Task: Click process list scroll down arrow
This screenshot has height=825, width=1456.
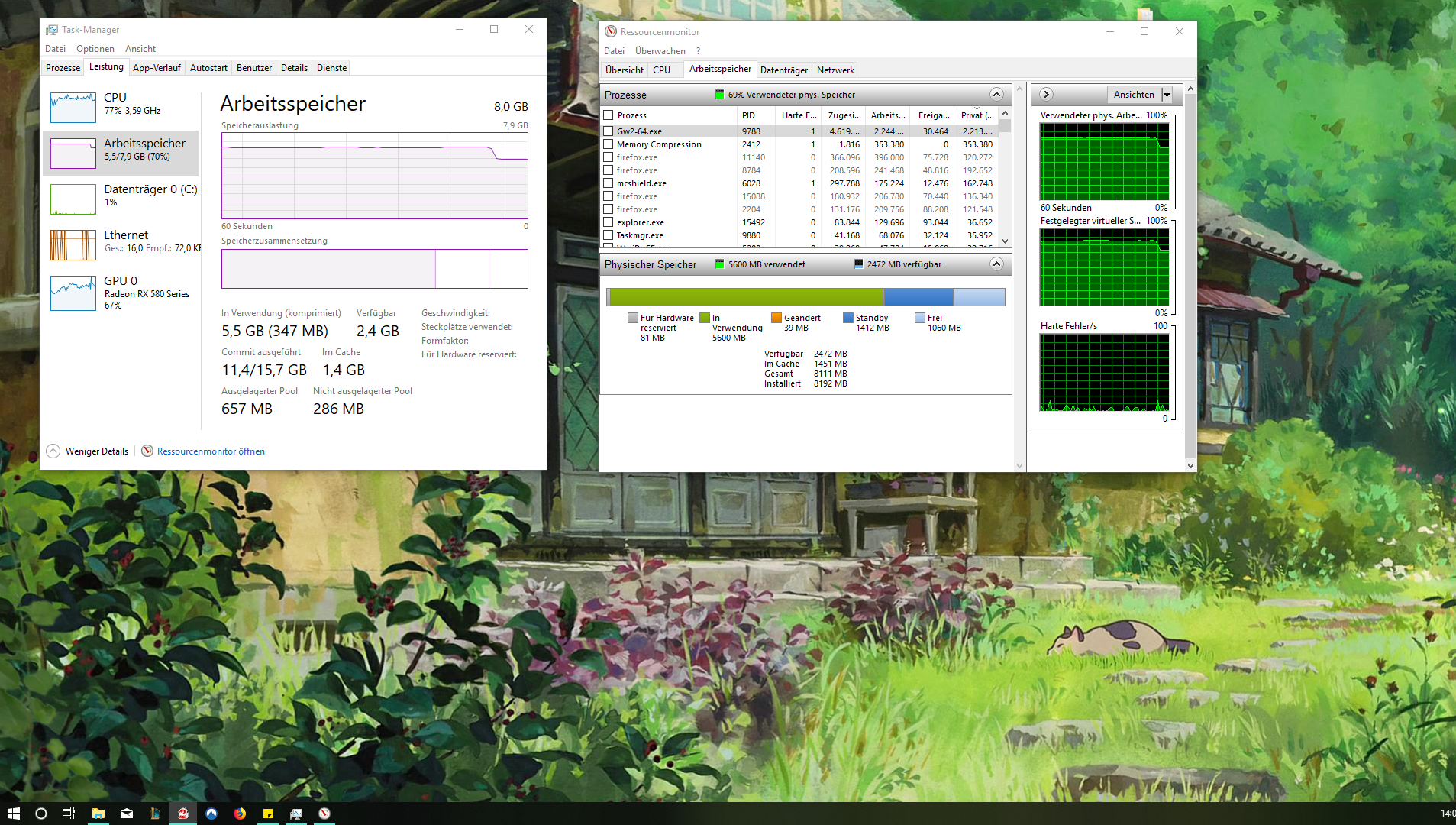Action: tap(1006, 241)
